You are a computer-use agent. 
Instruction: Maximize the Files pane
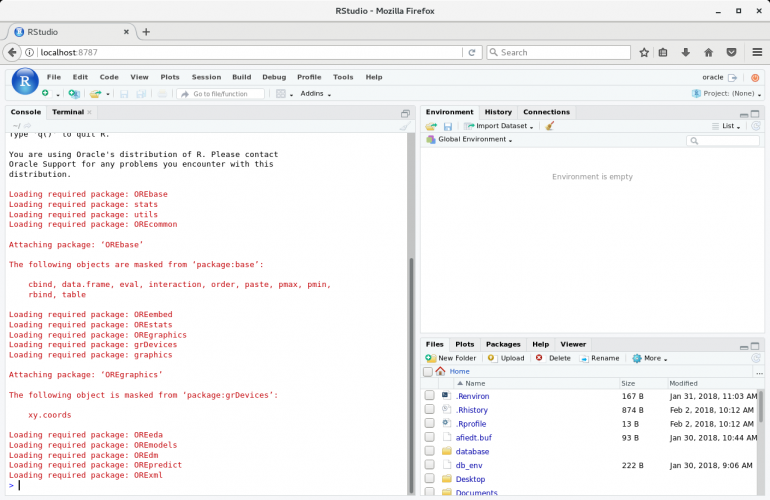coord(755,346)
